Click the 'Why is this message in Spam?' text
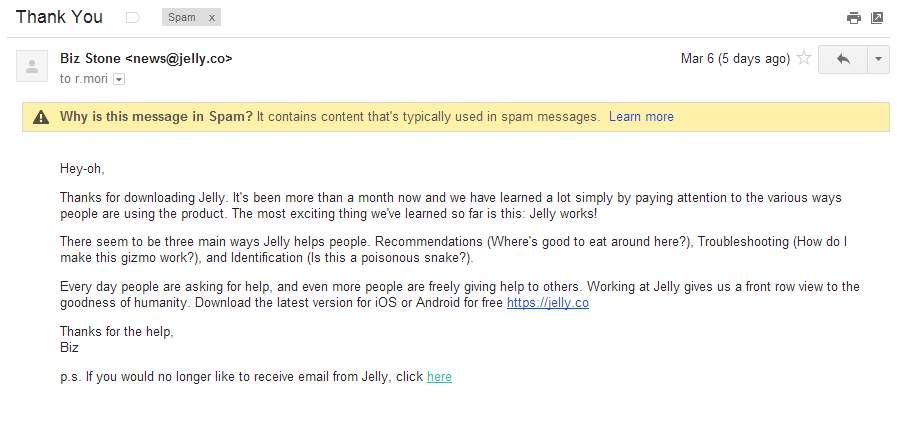Viewport: 904px width, 422px height. click(156, 117)
